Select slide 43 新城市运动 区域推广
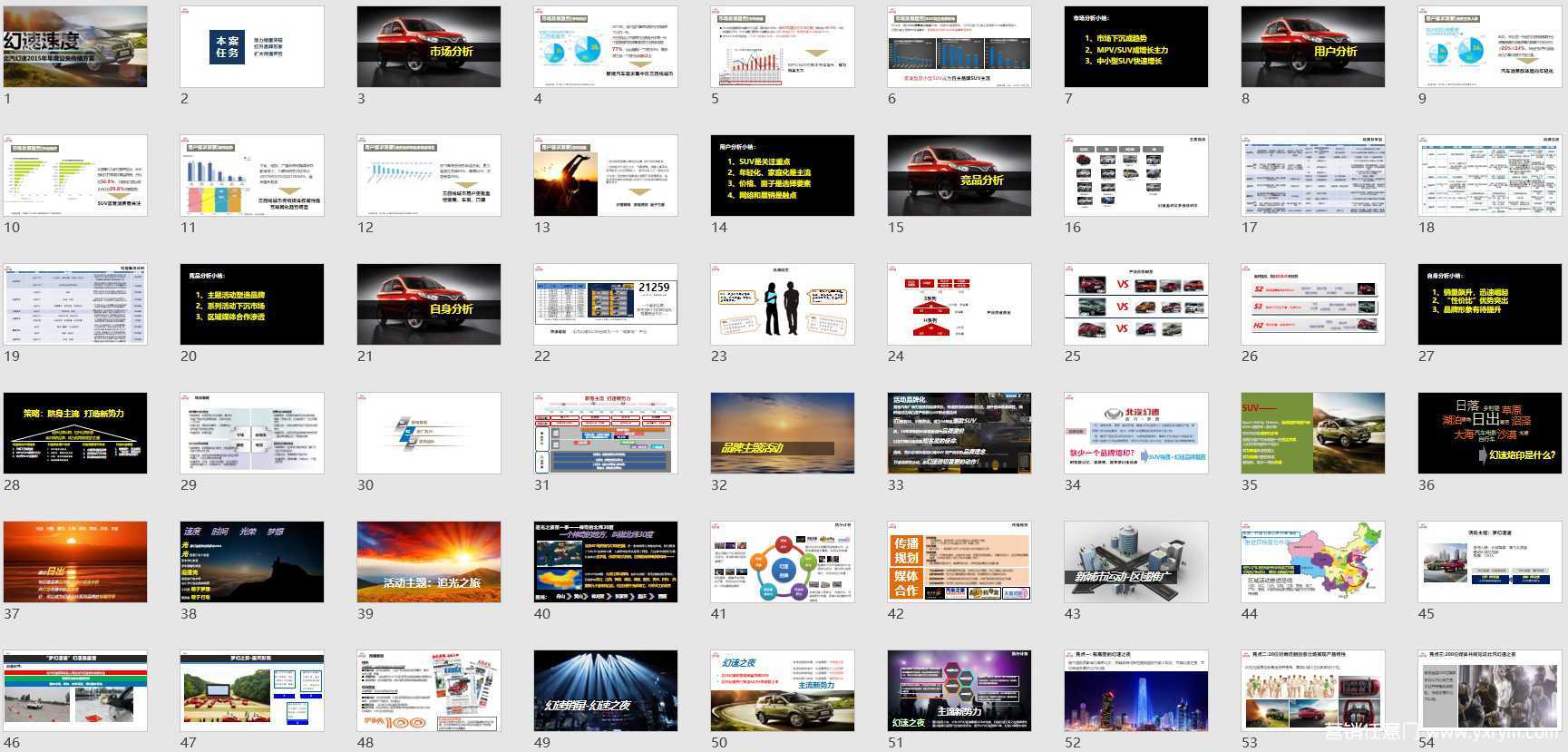 [1136, 562]
